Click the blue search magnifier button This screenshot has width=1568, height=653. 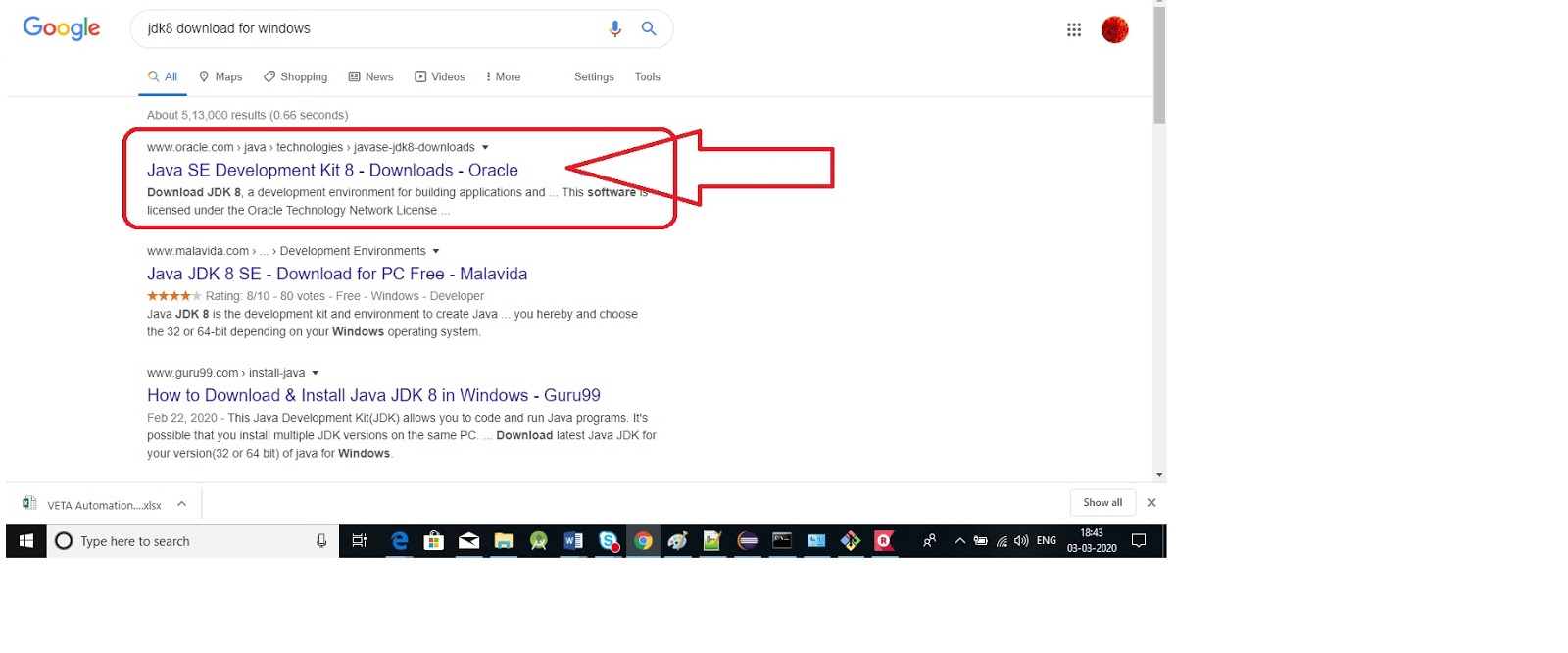649,28
